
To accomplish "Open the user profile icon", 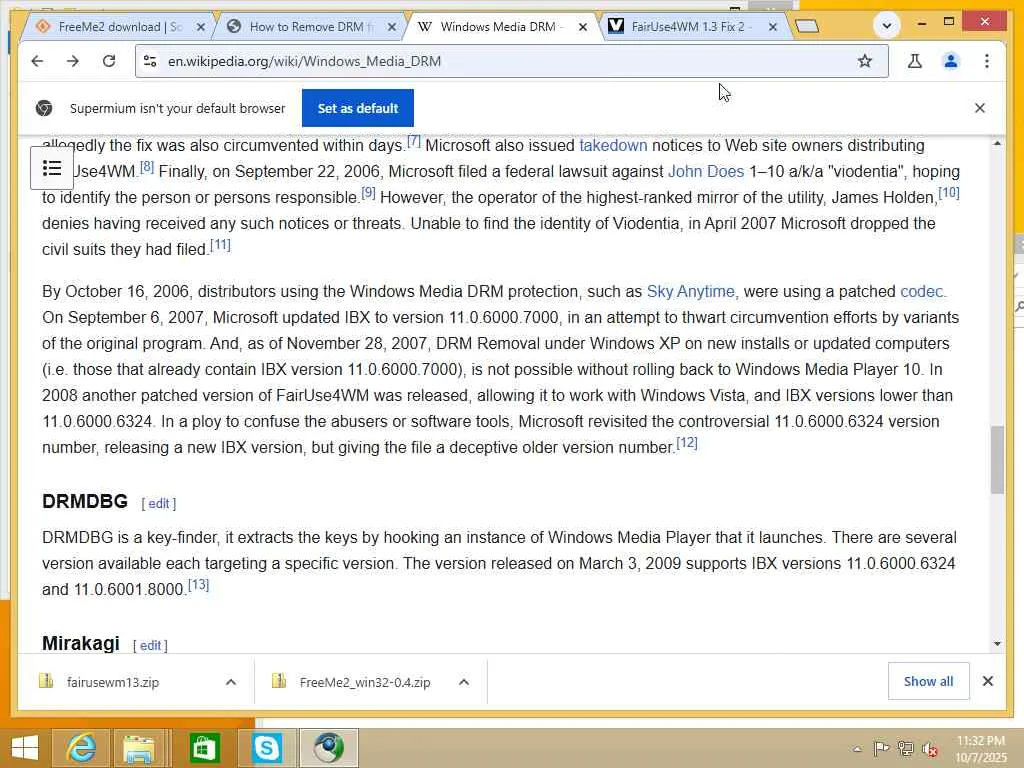I will pyautogui.click(x=951, y=61).
